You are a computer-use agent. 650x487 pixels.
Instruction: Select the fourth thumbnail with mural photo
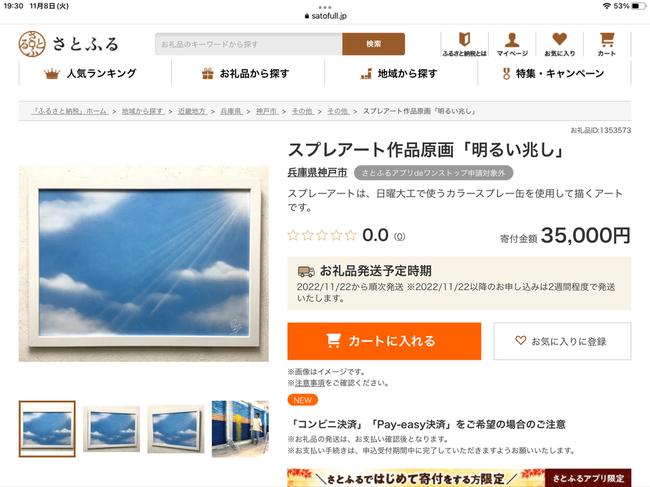(x=240, y=429)
